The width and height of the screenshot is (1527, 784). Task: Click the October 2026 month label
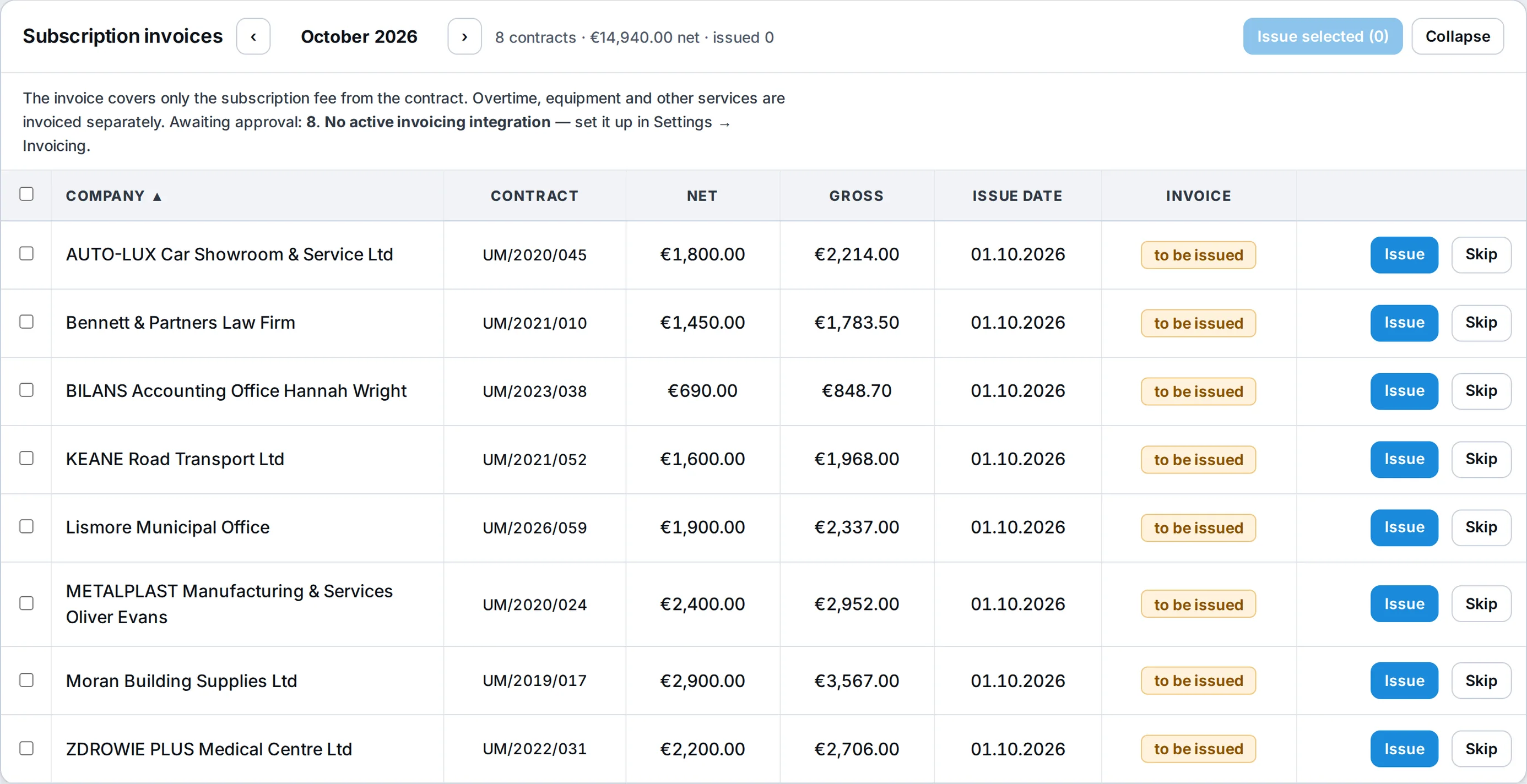tap(359, 37)
